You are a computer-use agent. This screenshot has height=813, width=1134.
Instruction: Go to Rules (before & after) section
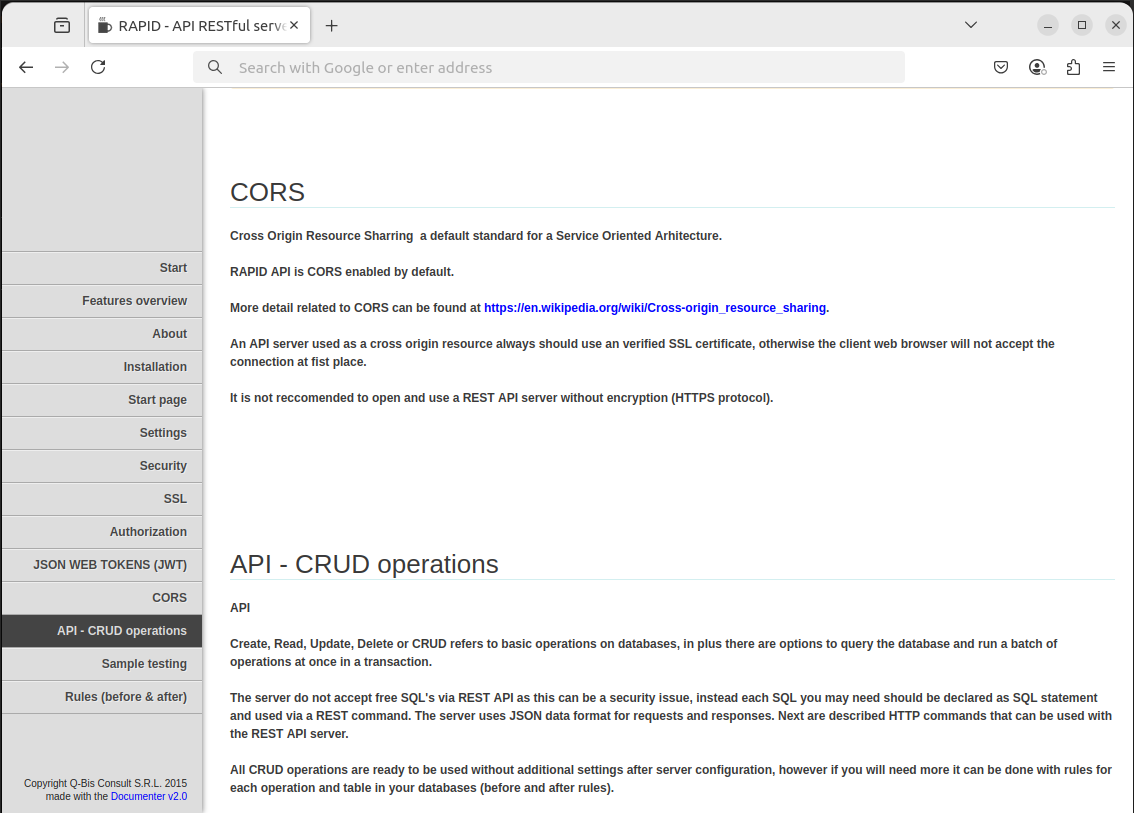coord(102,697)
